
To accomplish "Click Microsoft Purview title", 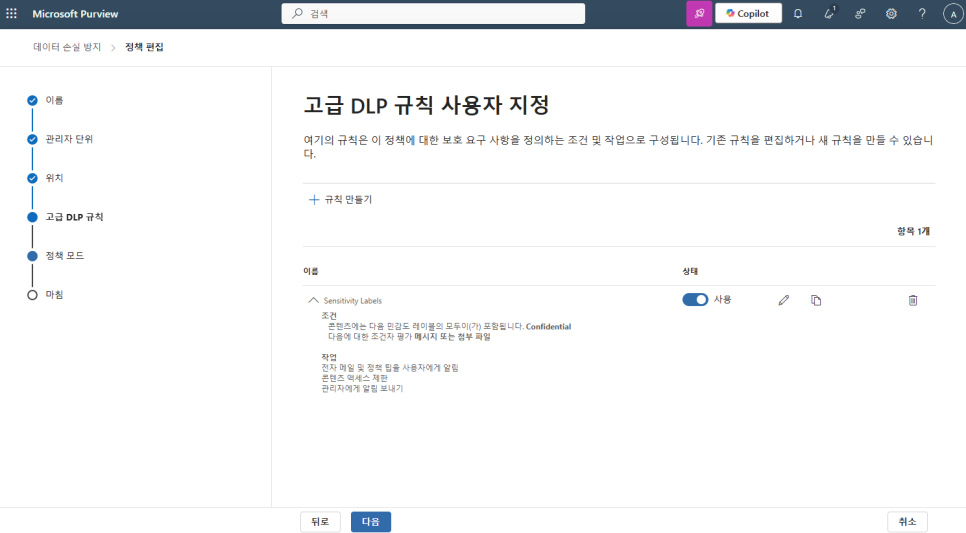I will 75,14.
